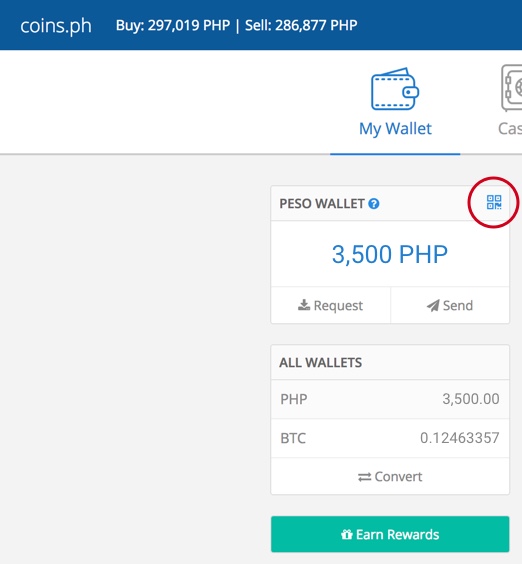The image size is (522, 564).
Task: Click the Convert swap arrows icon
Action: [x=364, y=477]
